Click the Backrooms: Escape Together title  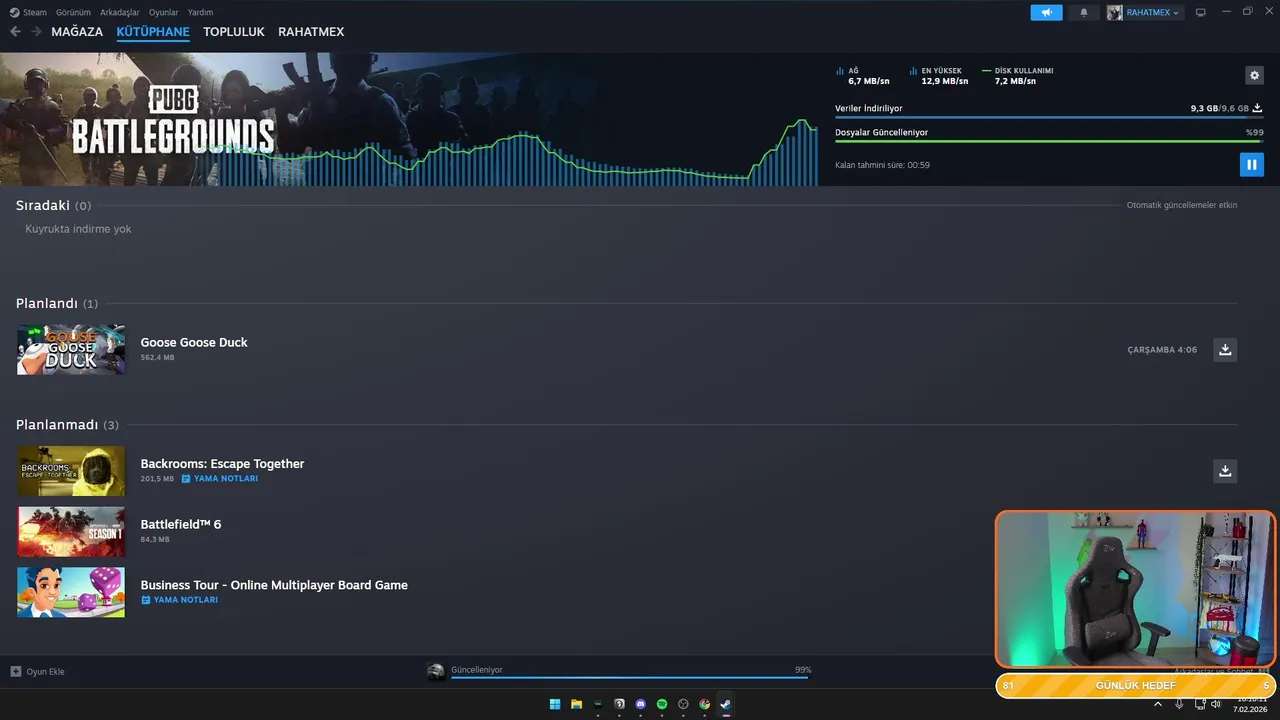point(222,464)
